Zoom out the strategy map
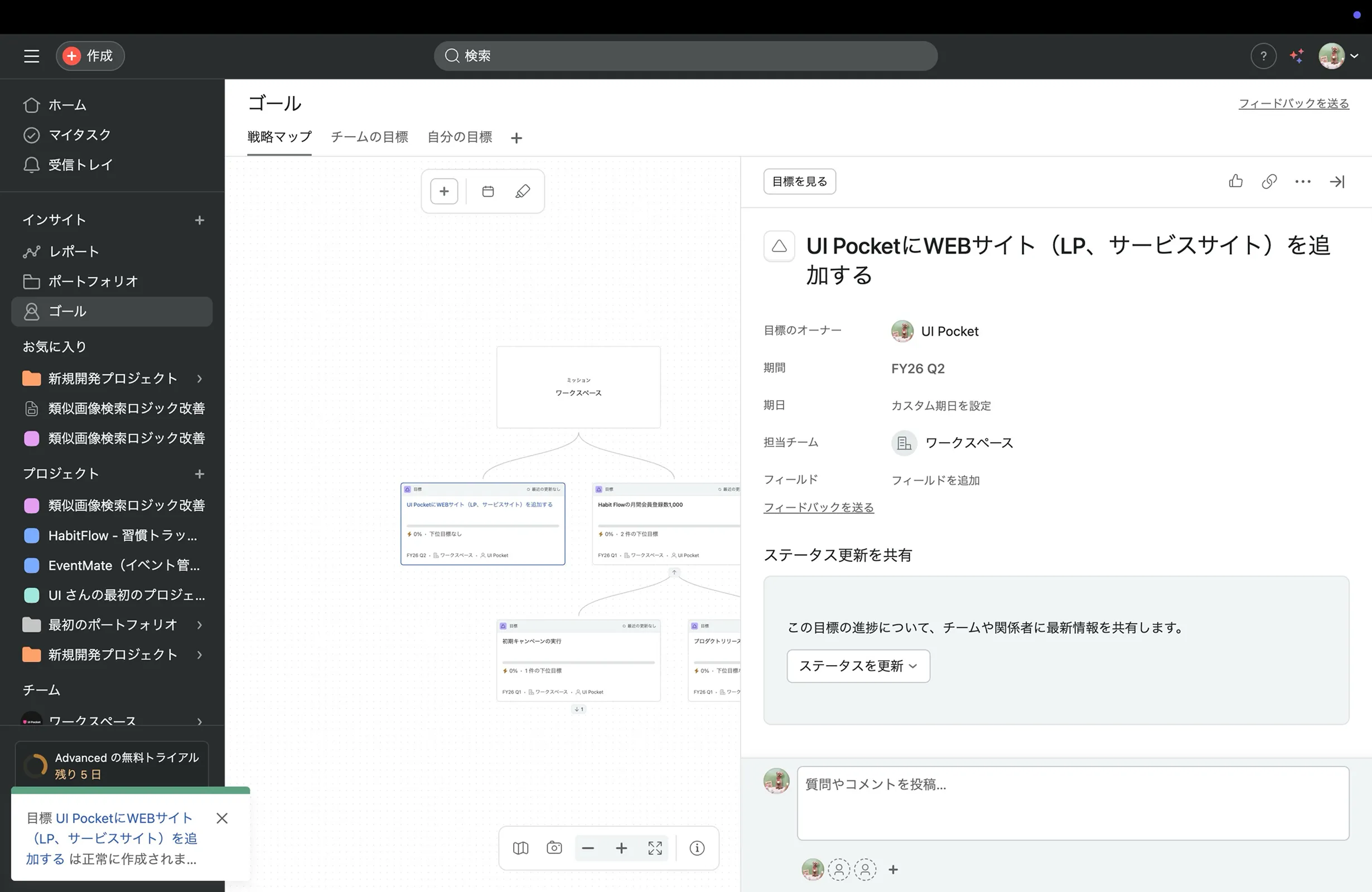The width and height of the screenshot is (1372, 892). (588, 848)
